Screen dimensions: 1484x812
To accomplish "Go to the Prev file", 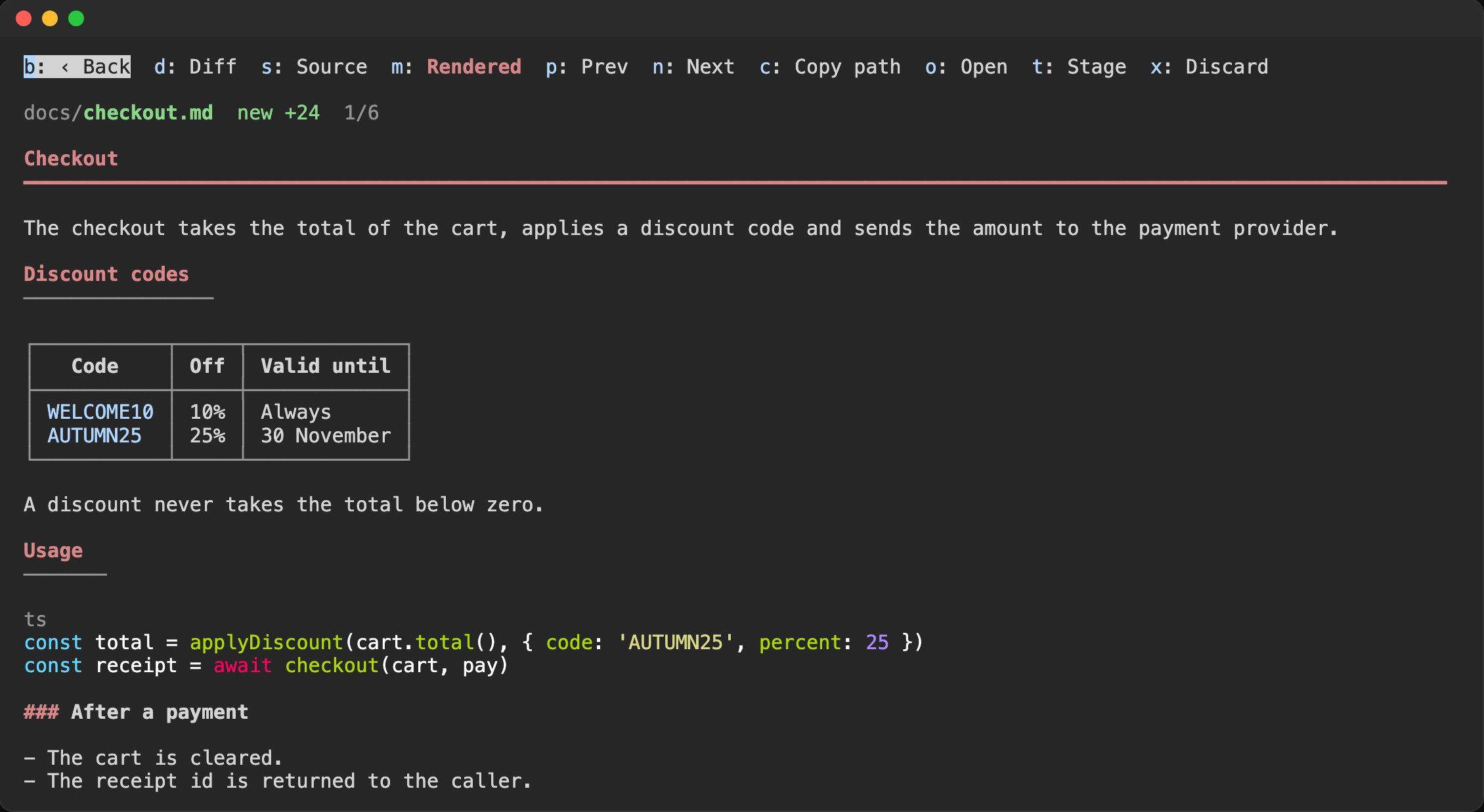I will [x=586, y=67].
